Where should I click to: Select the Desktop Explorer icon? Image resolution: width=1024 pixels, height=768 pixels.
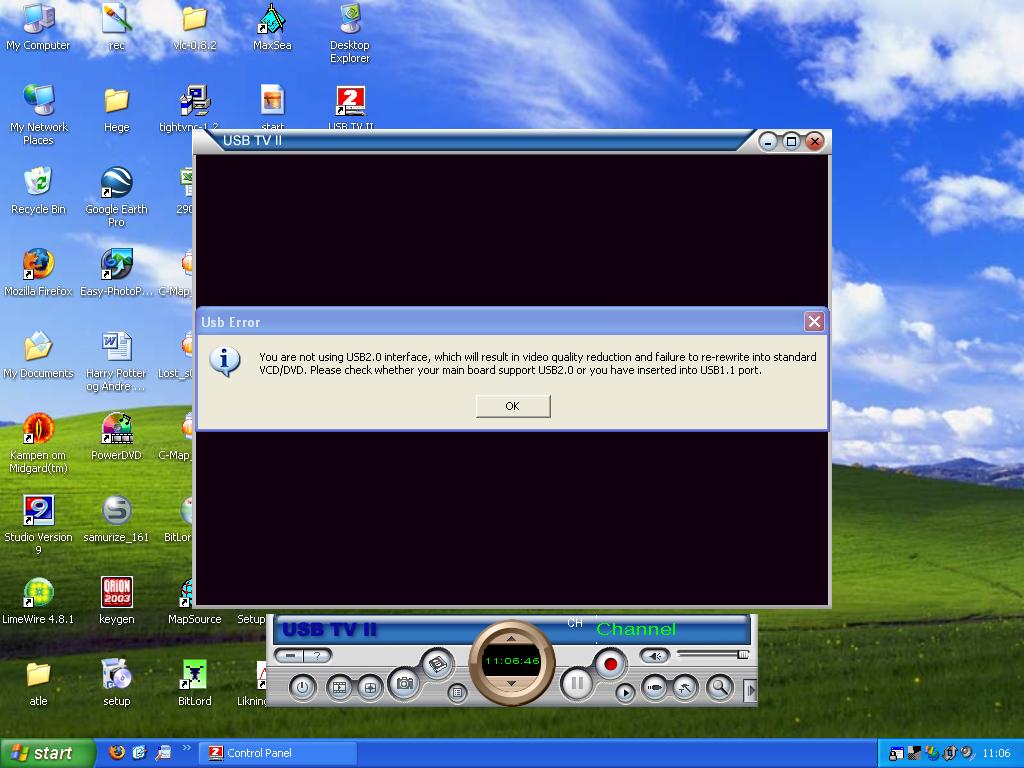coord(350,33)
